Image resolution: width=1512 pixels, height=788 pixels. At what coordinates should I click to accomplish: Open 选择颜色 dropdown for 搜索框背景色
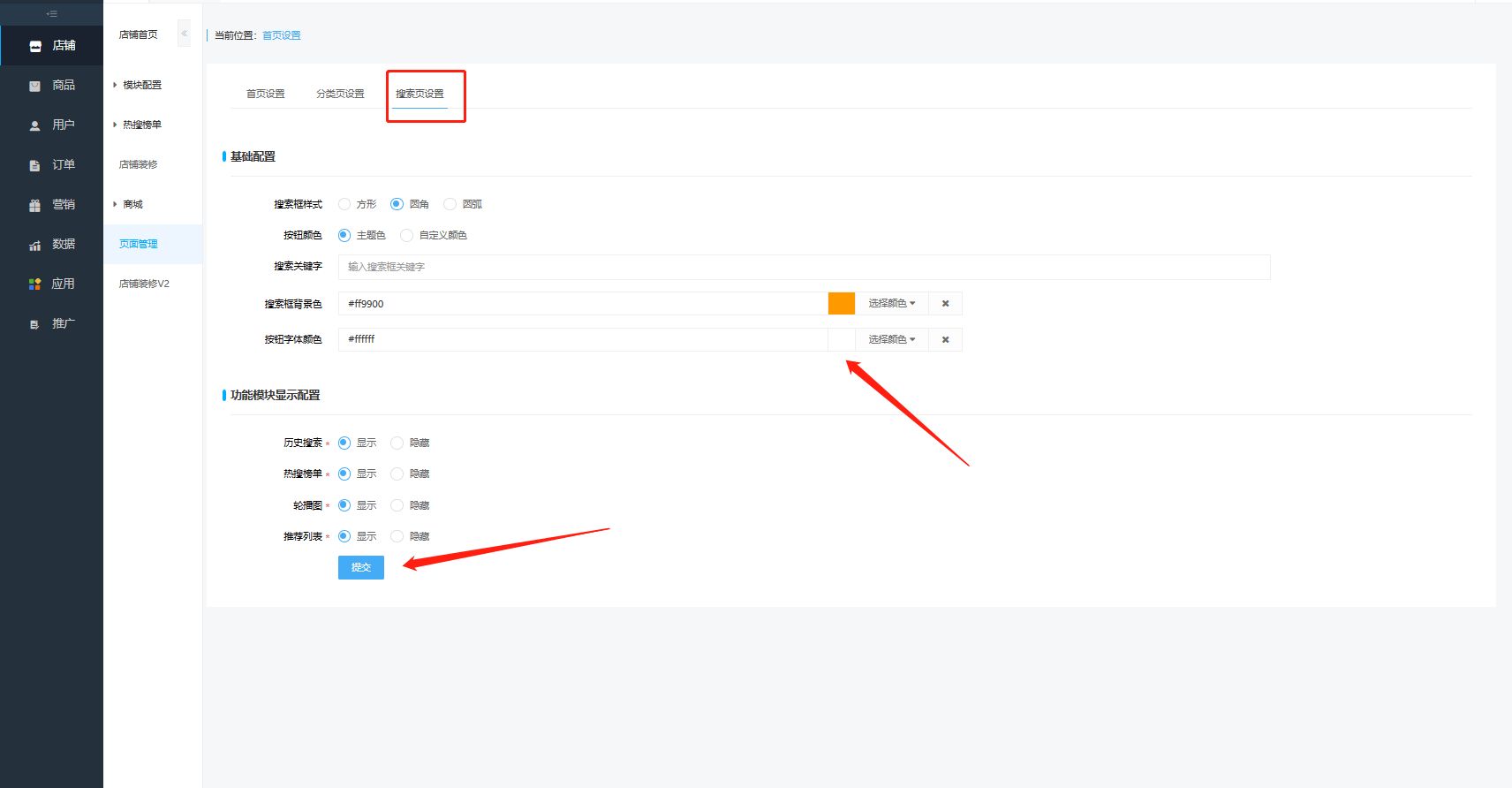(x=892, y=304)
